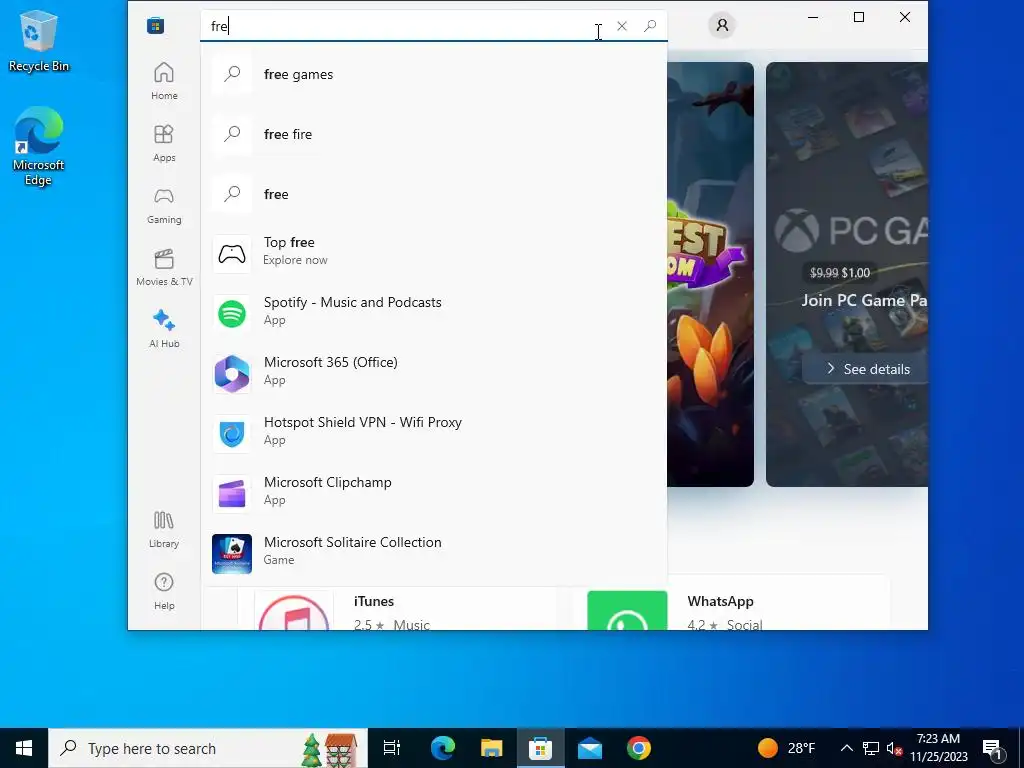Clear the search box text

[622, 26]
